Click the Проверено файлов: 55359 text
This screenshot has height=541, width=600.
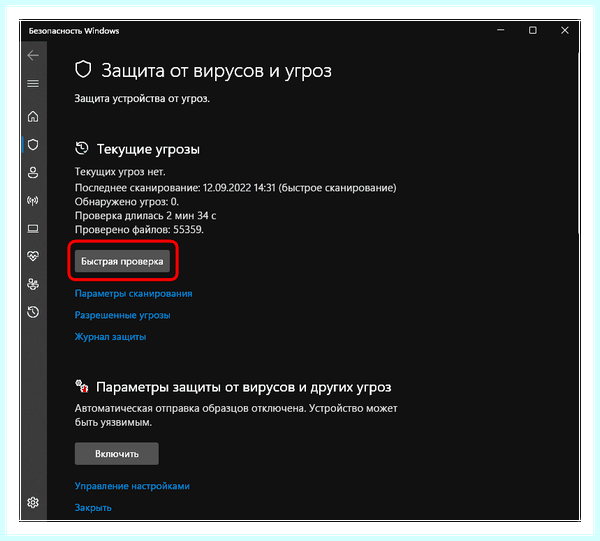click(x=139, y=230)
